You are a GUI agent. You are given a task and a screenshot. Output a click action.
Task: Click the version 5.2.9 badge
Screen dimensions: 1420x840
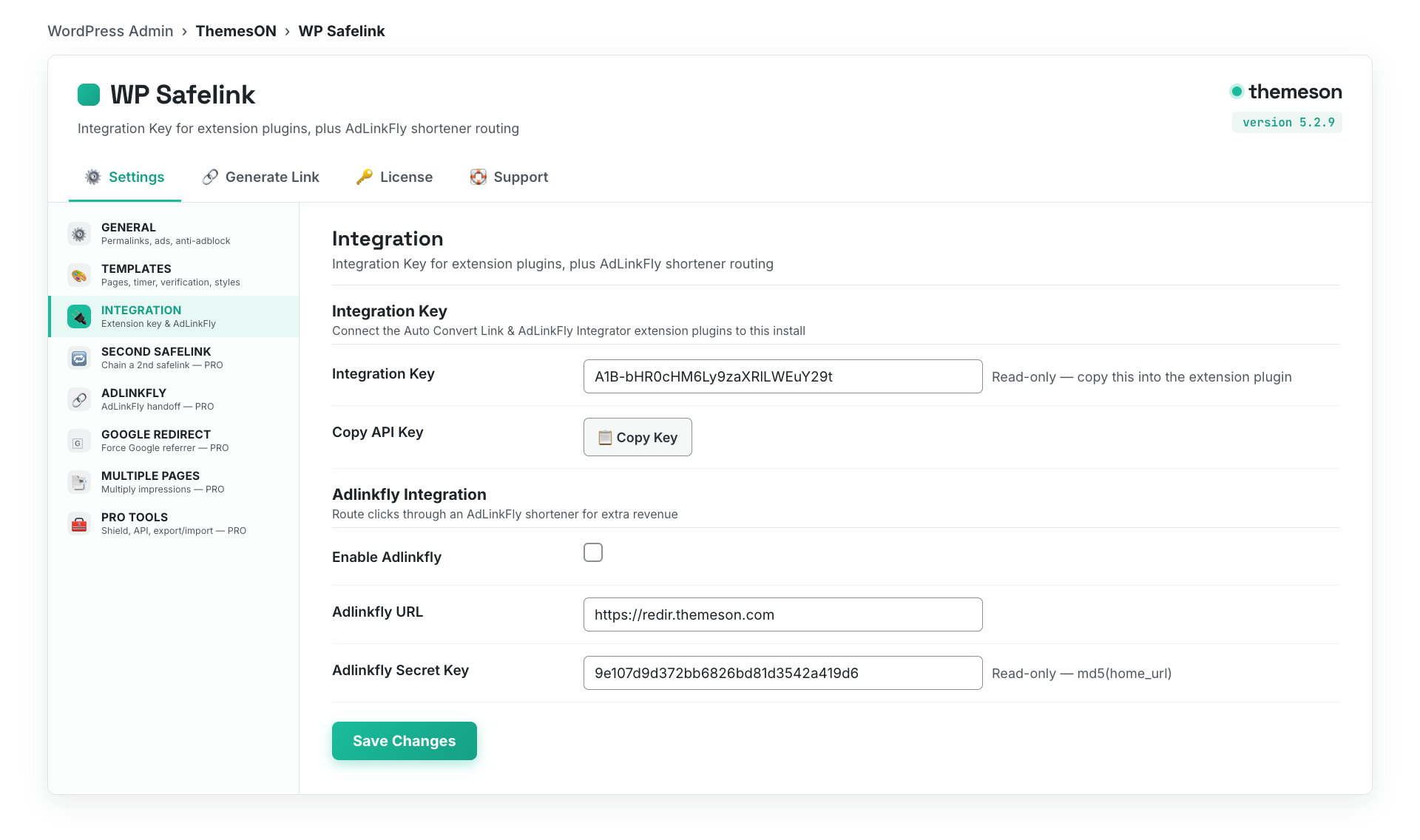point(1287,123)
